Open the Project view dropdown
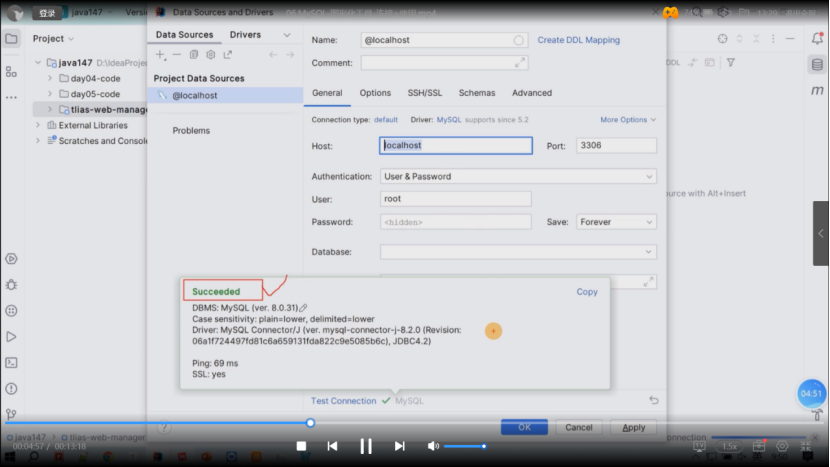 click(53, 39)
